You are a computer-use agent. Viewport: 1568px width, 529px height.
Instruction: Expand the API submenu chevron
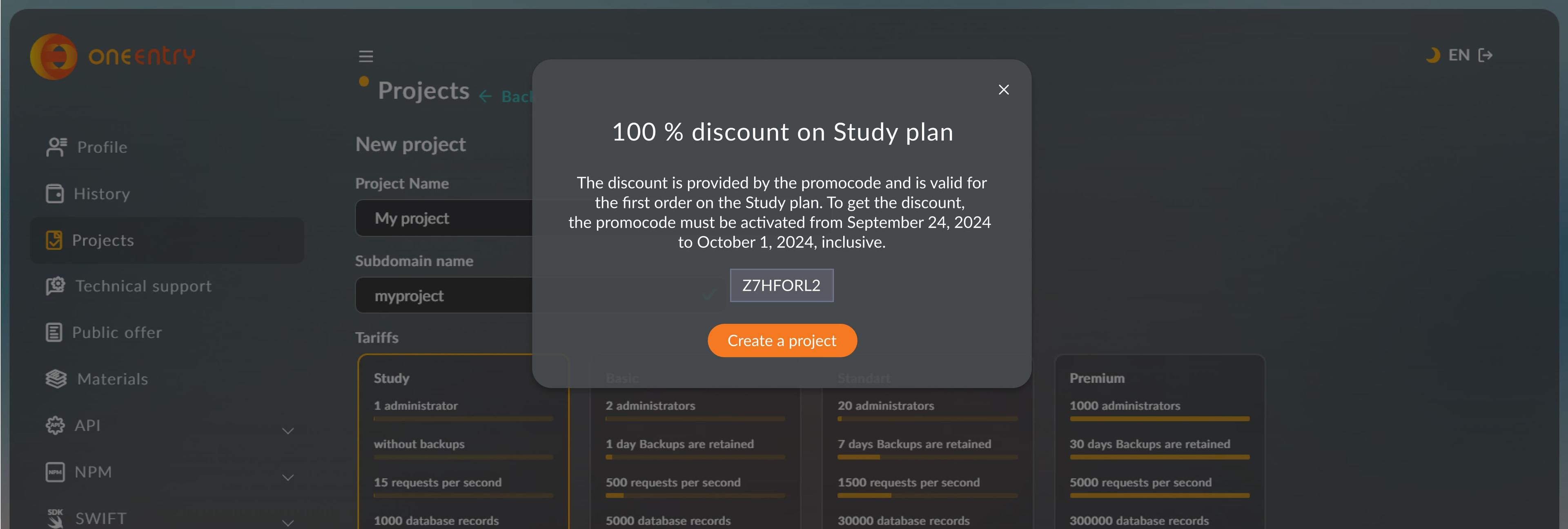(x=288, y=431)
